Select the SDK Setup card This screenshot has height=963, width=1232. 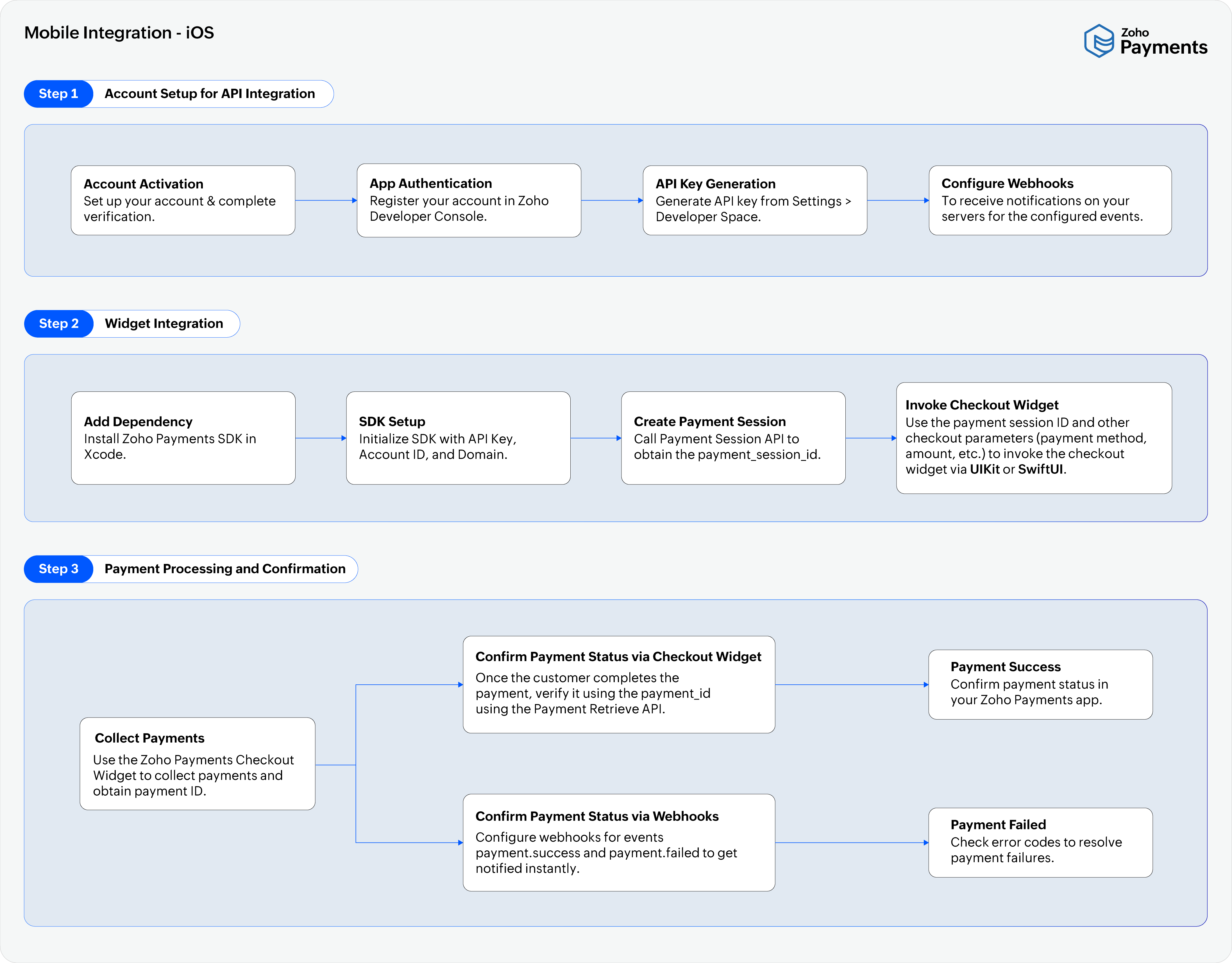(458, 438)
